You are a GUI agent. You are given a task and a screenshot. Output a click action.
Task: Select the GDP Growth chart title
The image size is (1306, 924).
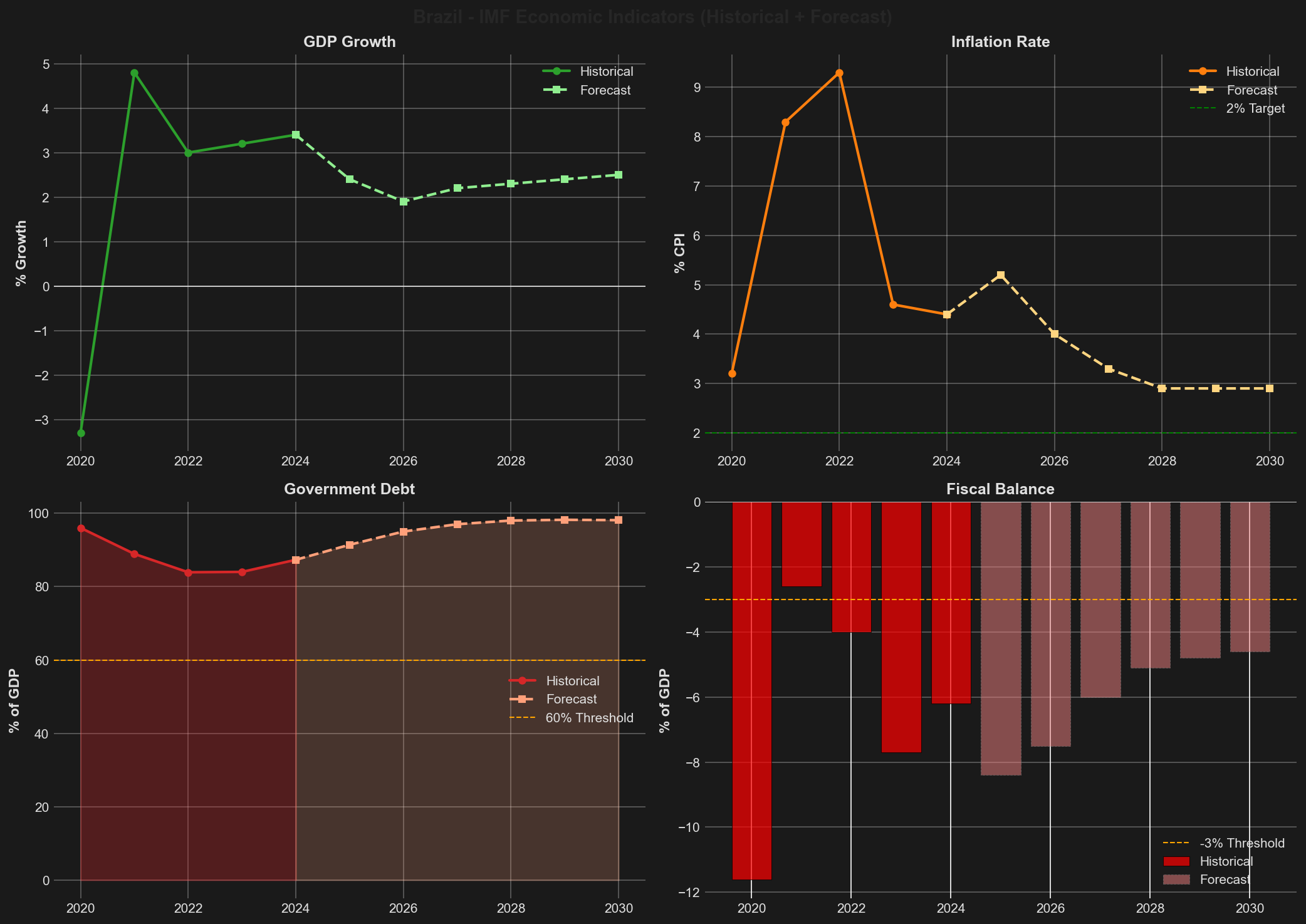click(x=349, y=41)
